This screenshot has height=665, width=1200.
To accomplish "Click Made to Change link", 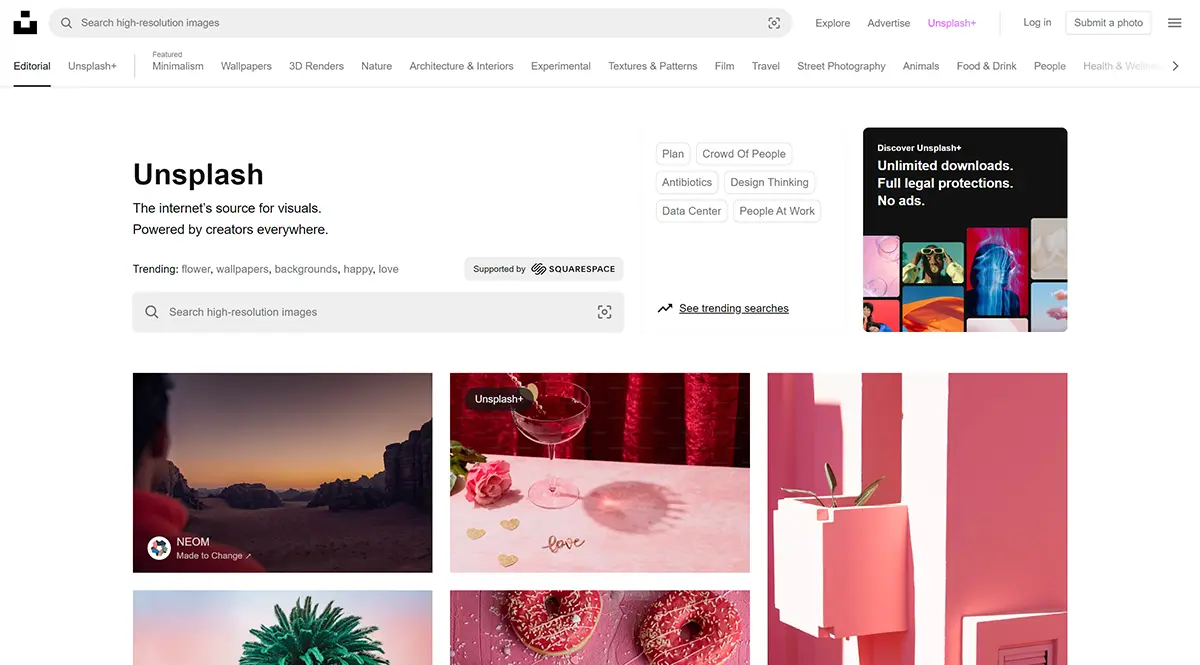I will [214, 556].
